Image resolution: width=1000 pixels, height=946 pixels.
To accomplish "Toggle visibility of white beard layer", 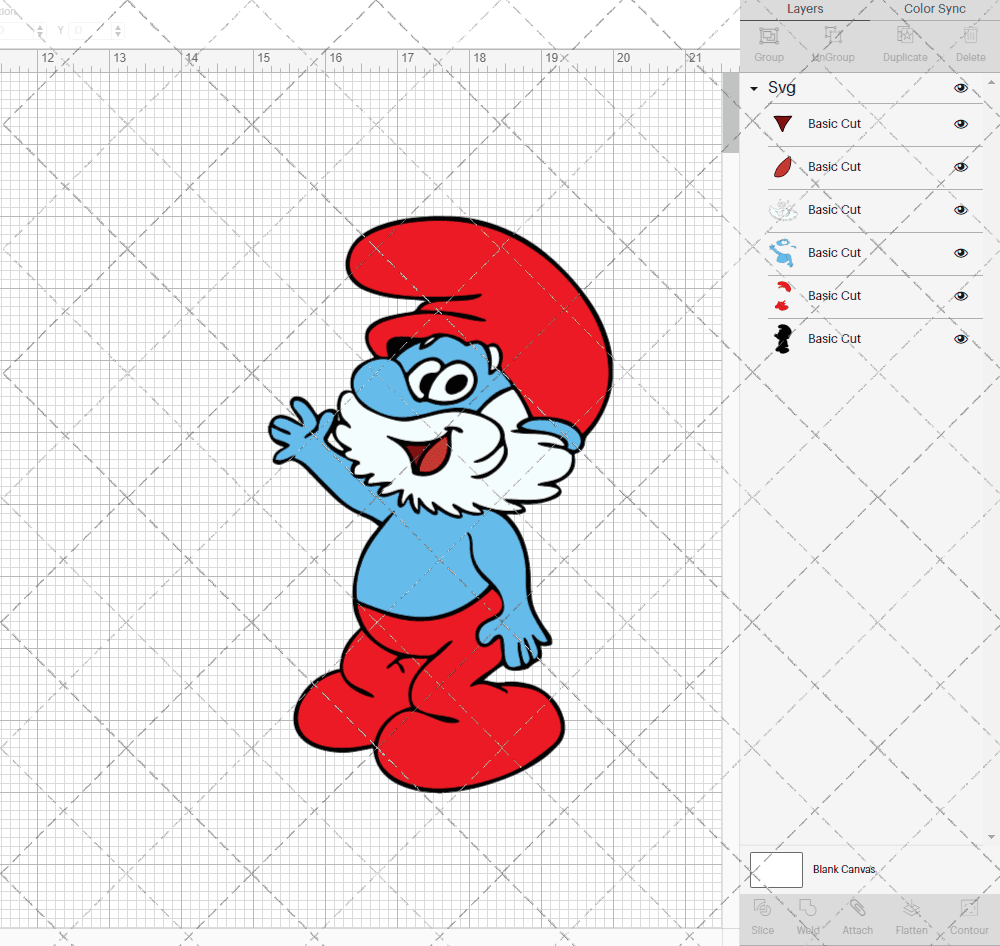I will (960, 210).
